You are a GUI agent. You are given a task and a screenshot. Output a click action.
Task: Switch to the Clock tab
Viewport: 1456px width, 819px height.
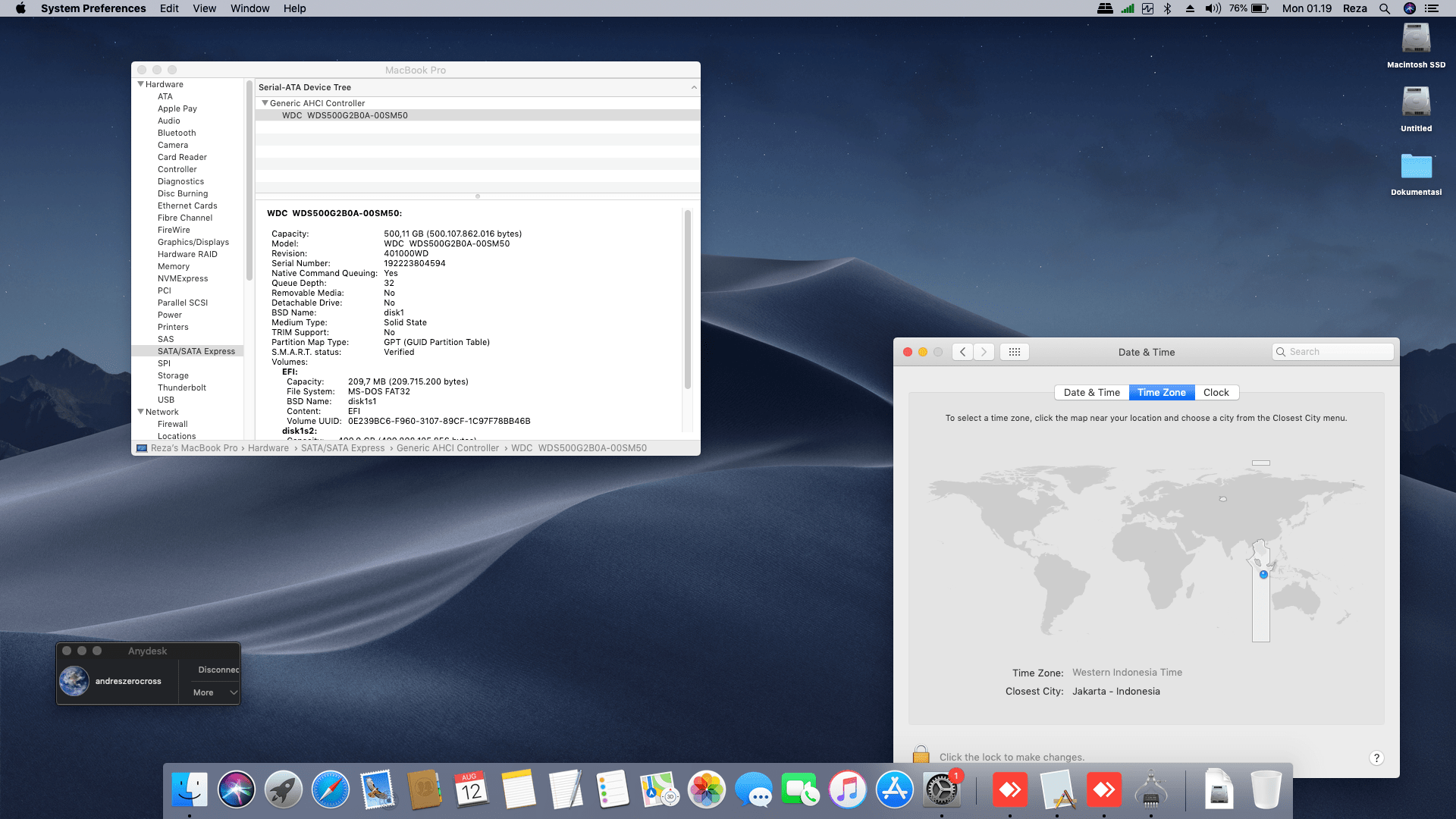click(1216, 392)
